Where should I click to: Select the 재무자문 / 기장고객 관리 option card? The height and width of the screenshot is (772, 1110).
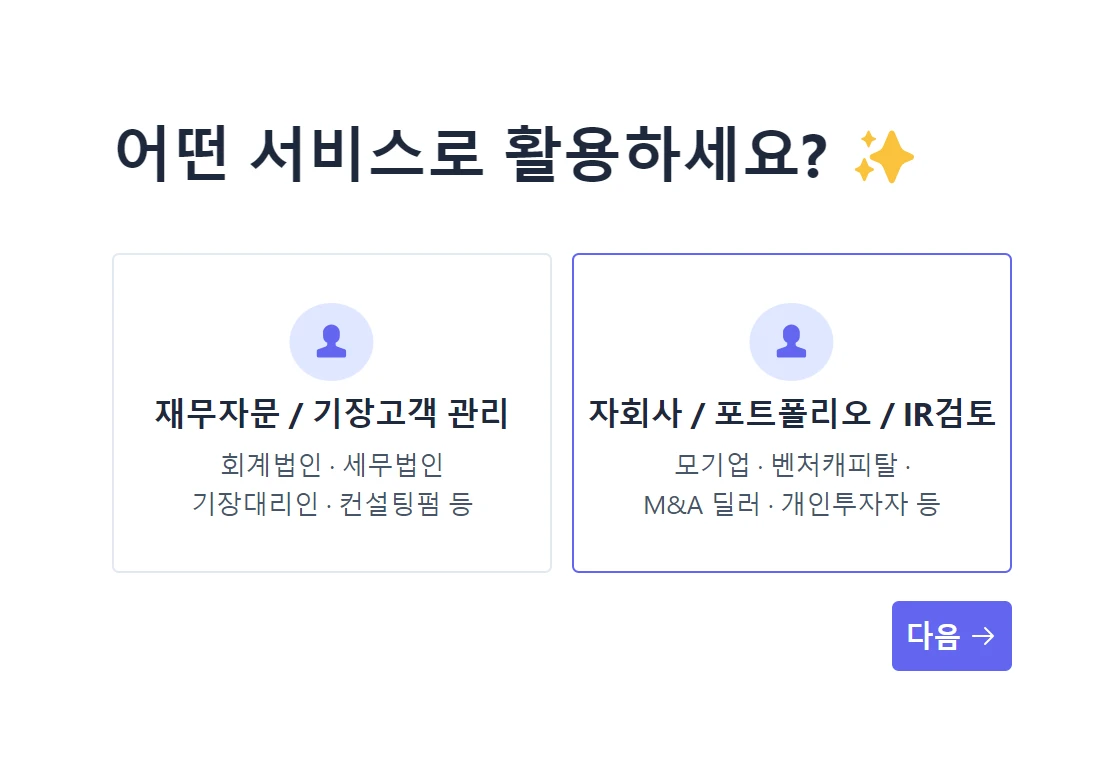click(332, 413)
